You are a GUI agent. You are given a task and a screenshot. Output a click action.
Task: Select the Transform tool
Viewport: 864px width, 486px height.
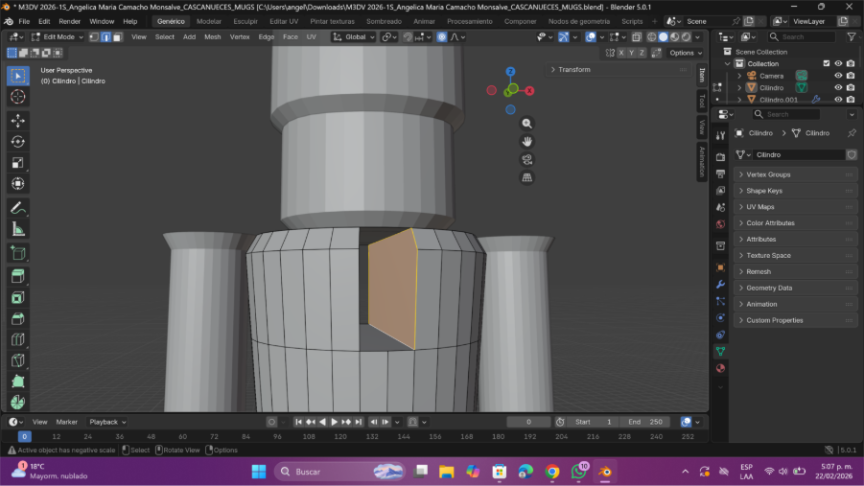pos(18,183)
